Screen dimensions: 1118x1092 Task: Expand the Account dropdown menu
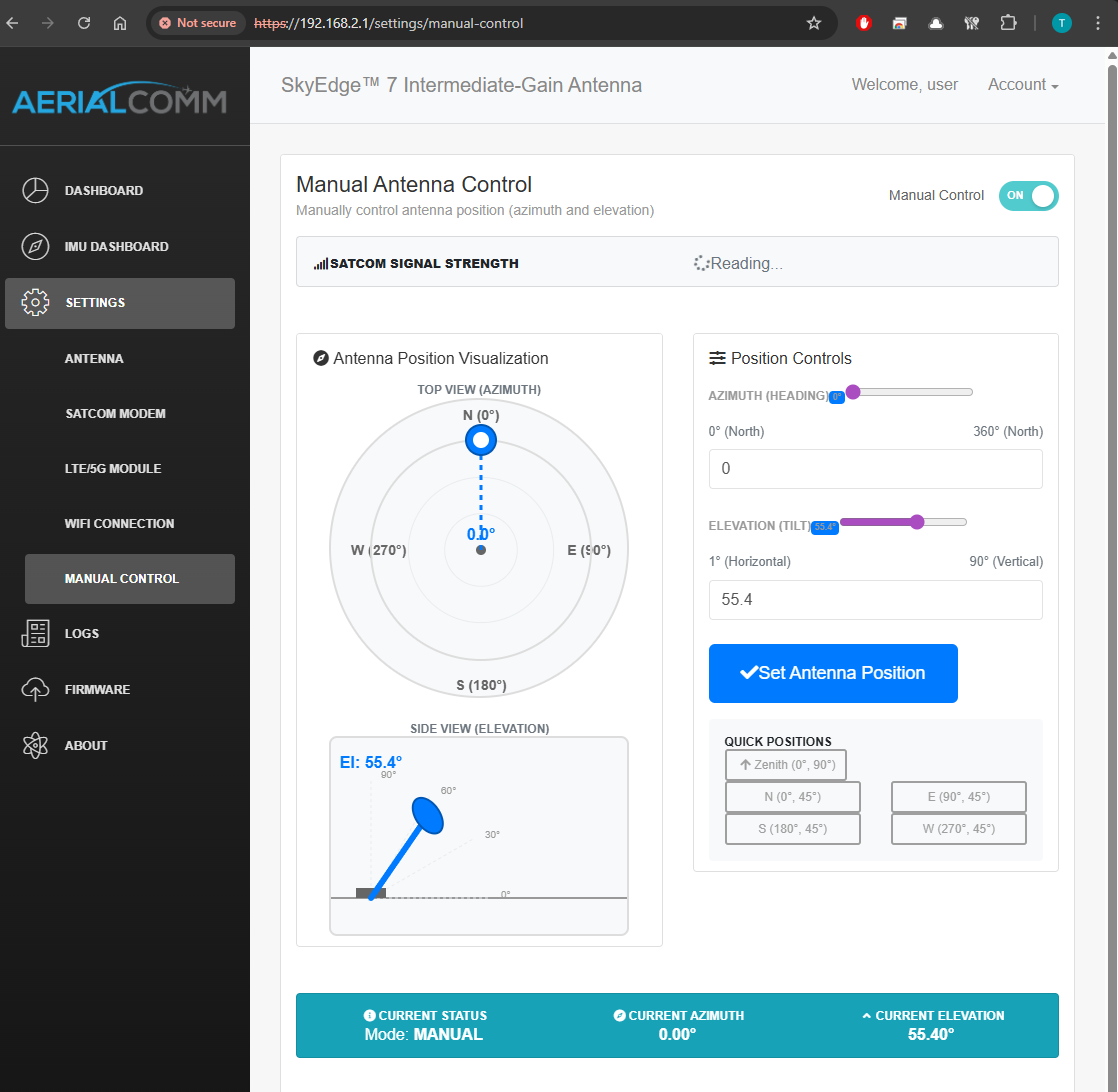tap(1022, 85)
